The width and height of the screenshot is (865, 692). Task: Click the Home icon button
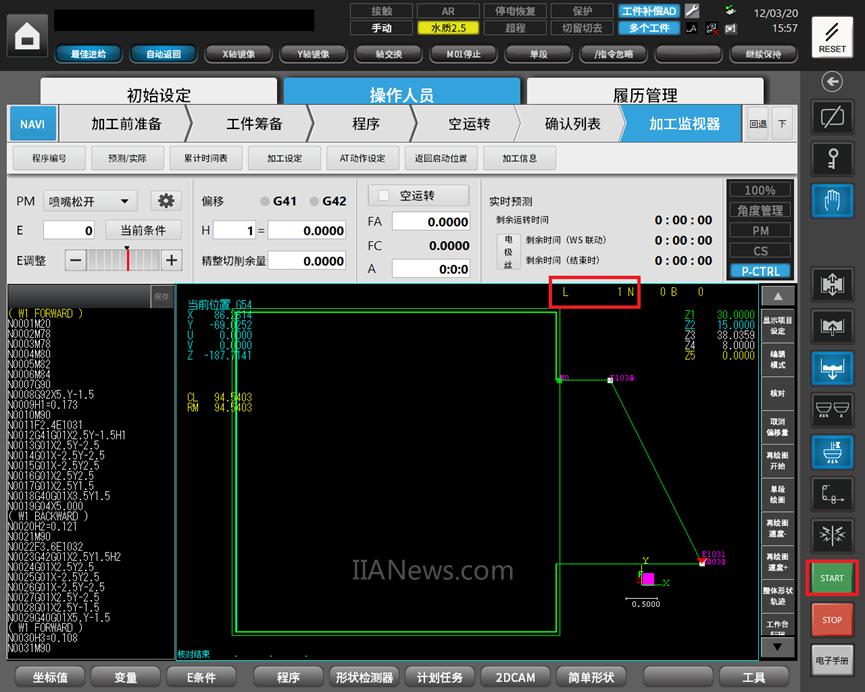pyautogui.click(x=28, y=36)
